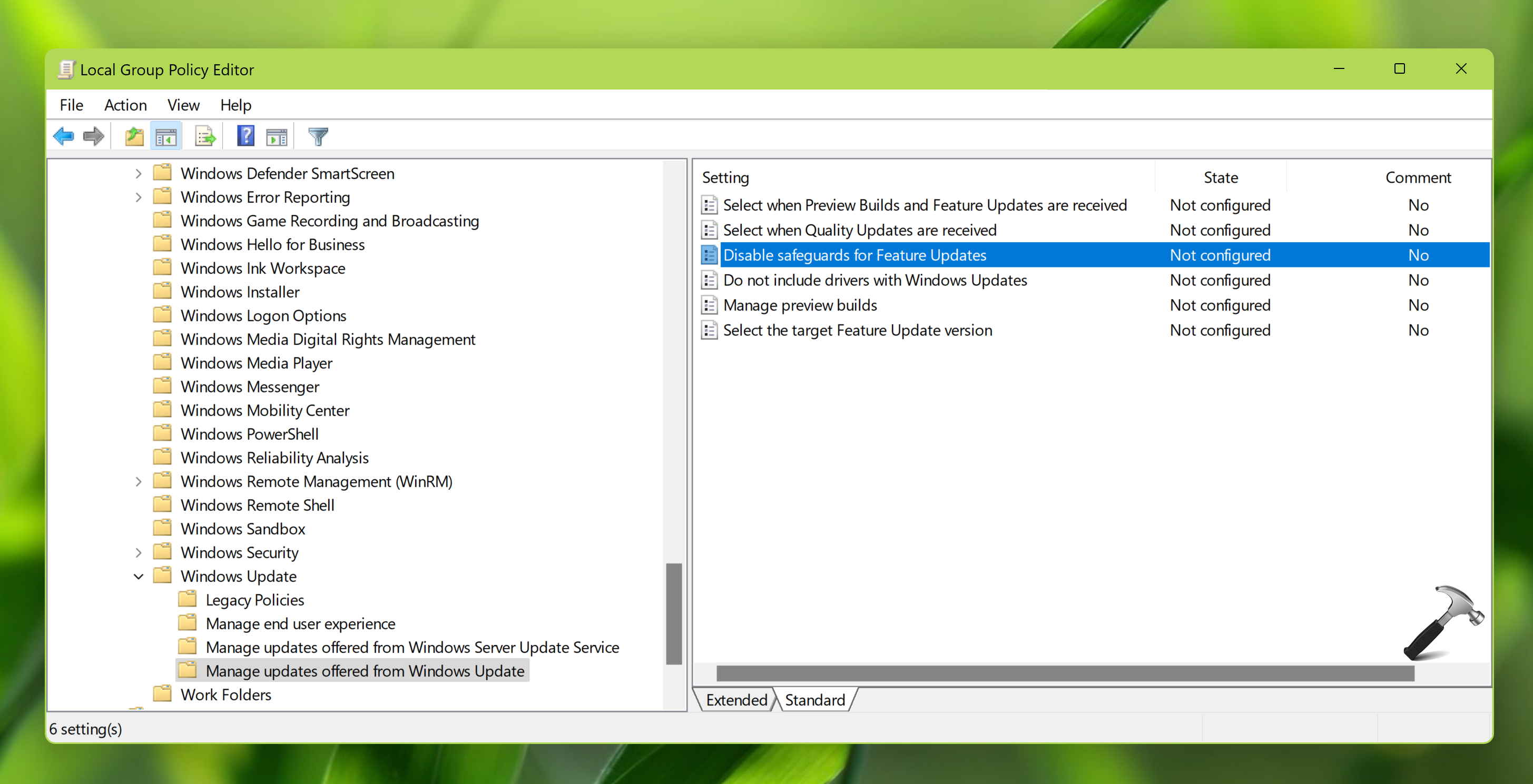Image resolution: width=1533 pixels, height=784 pixels.
Task: Click the Filter funnel toolbar icon
Action: pos(318,136)
